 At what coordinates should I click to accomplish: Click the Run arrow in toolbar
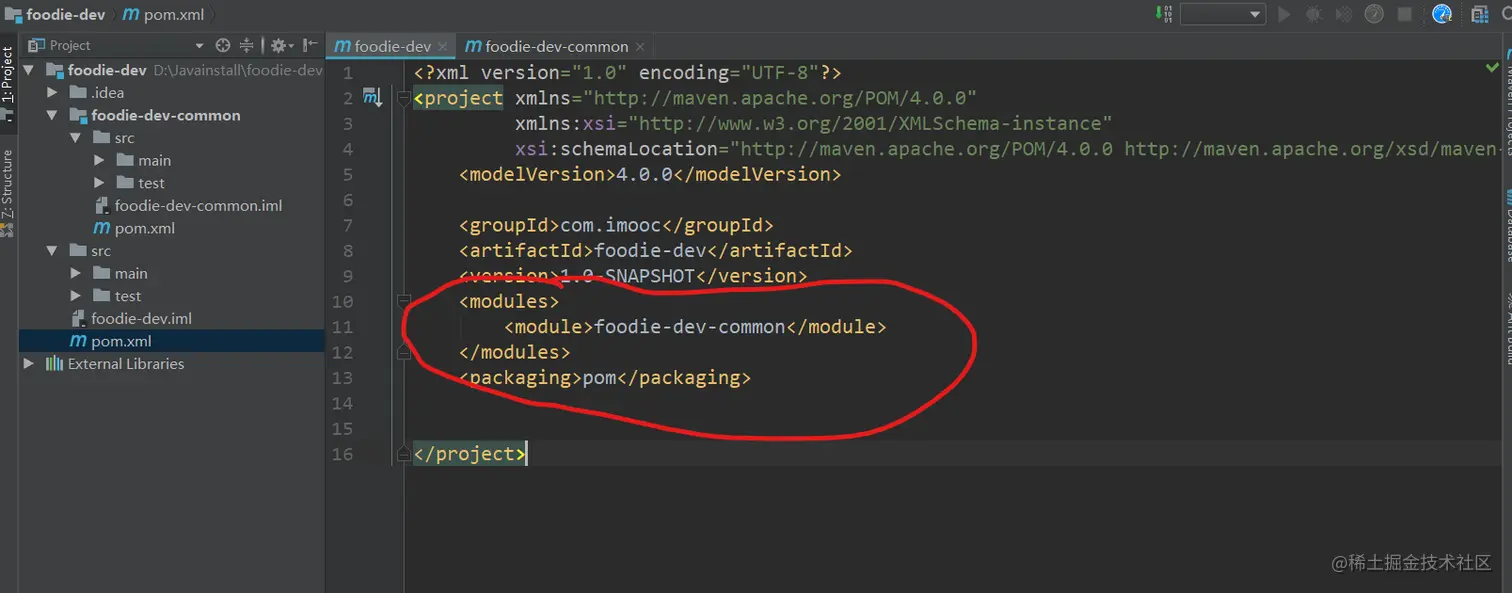click(x=1285, y=14)
